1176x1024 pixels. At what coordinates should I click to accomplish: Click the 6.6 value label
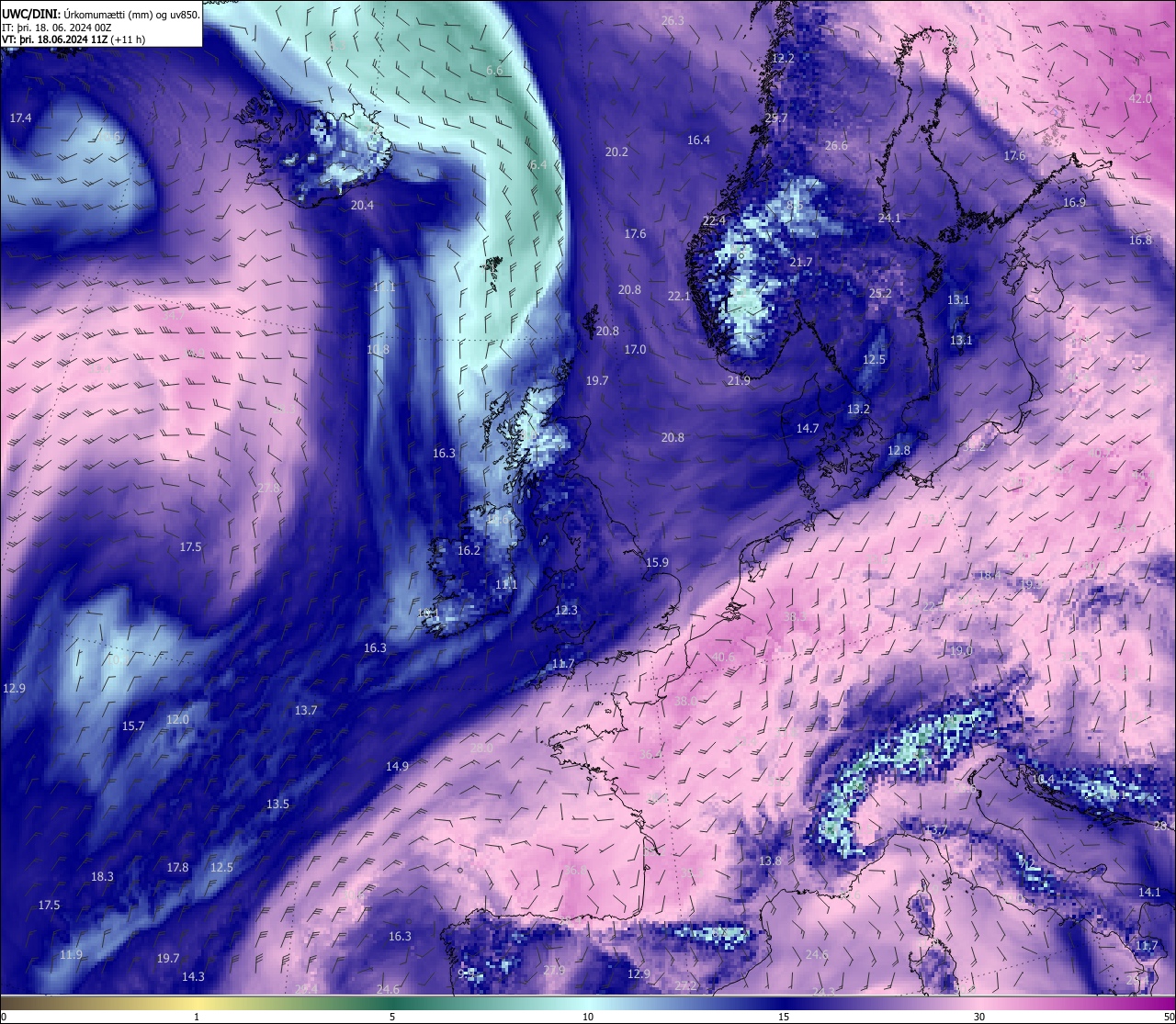494,71
